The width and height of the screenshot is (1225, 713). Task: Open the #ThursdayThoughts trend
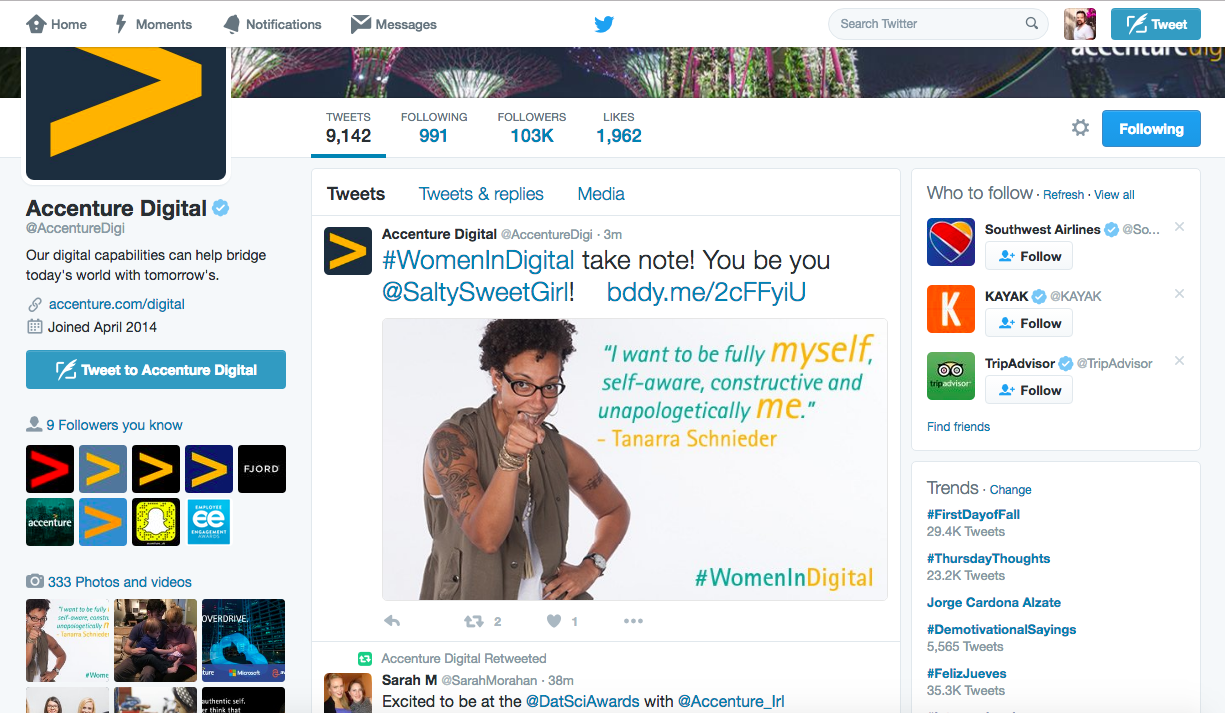[988, 558]
